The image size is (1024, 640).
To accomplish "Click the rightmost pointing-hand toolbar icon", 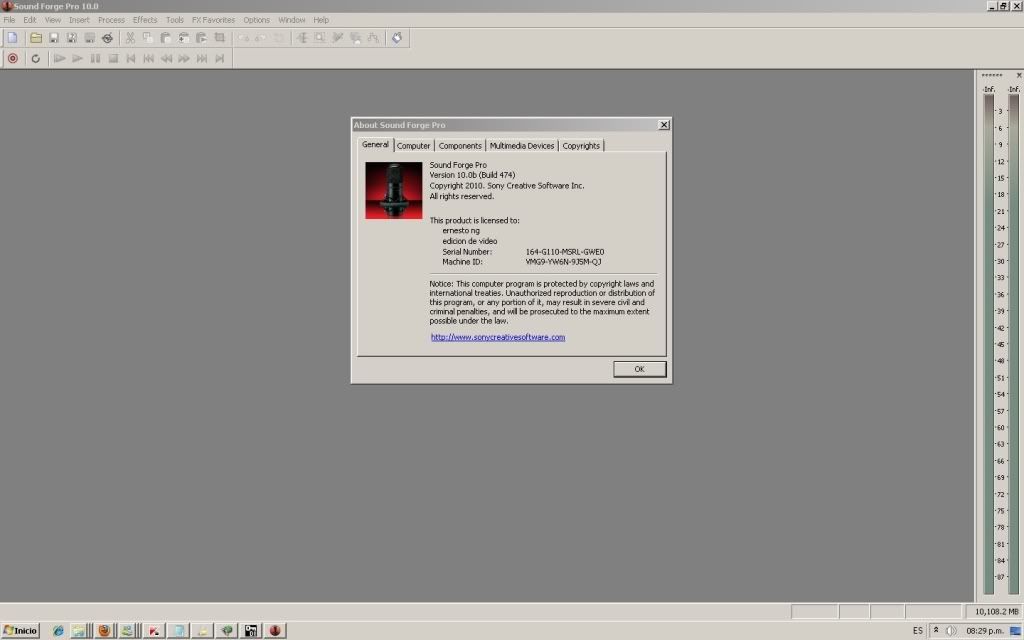I will pos(397,38).
